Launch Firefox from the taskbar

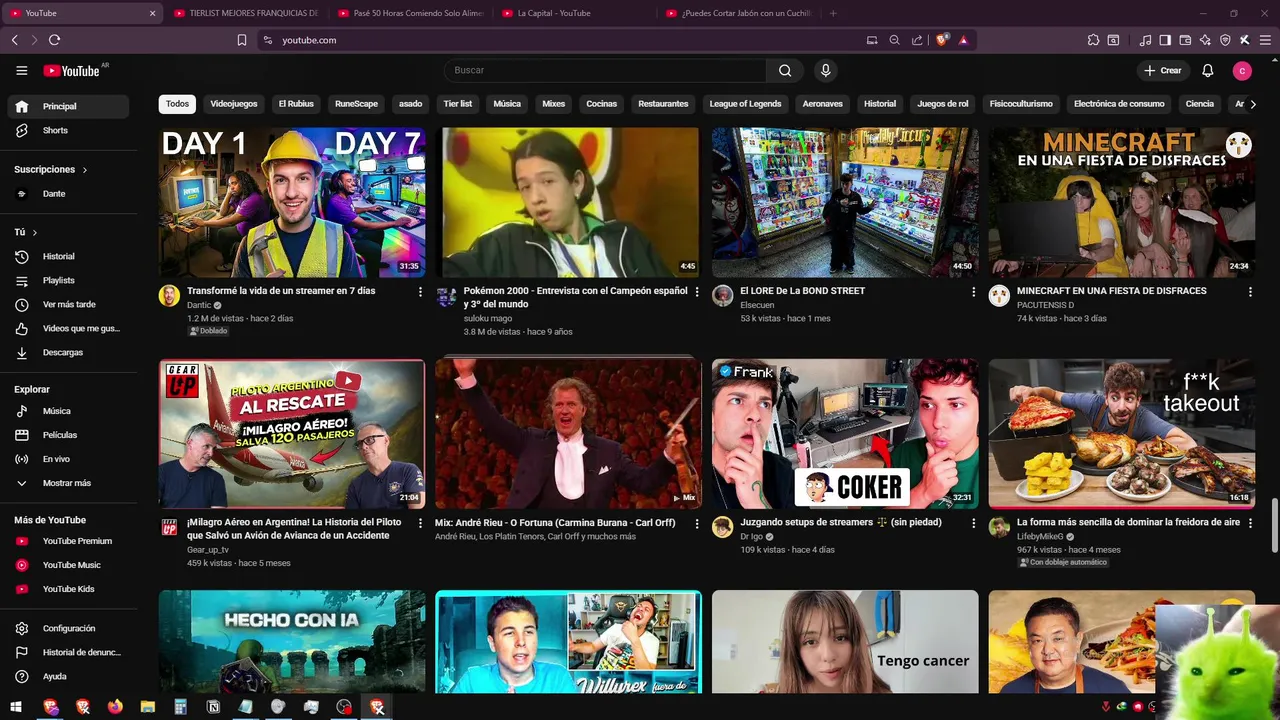coord(115,707)
